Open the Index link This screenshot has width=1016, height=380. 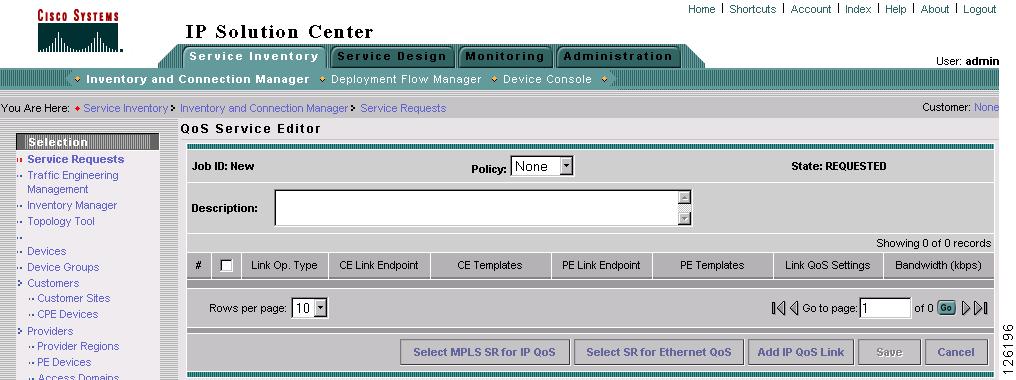click(x=858, y=9)
